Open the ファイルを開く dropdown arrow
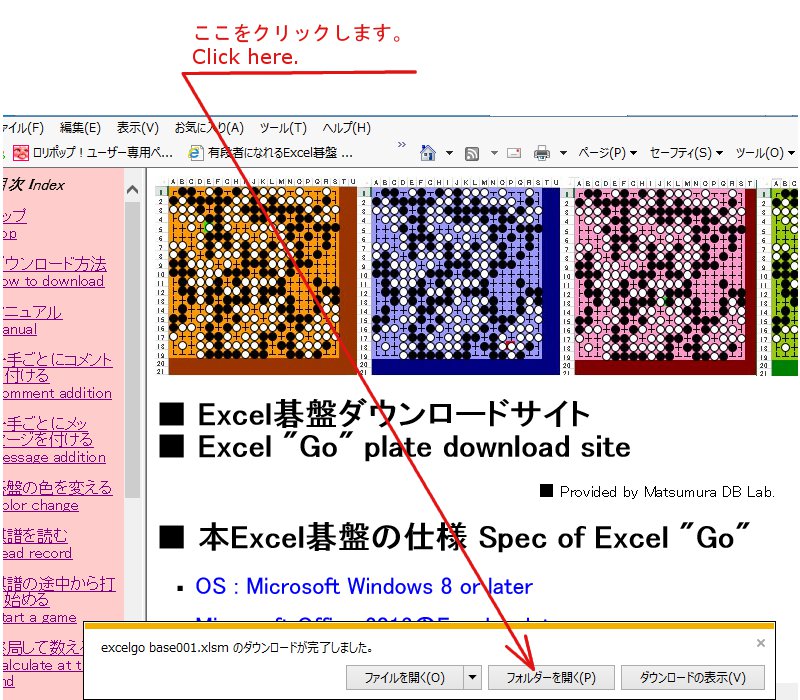Screen dimensions: 800x700 coord(473,677)
